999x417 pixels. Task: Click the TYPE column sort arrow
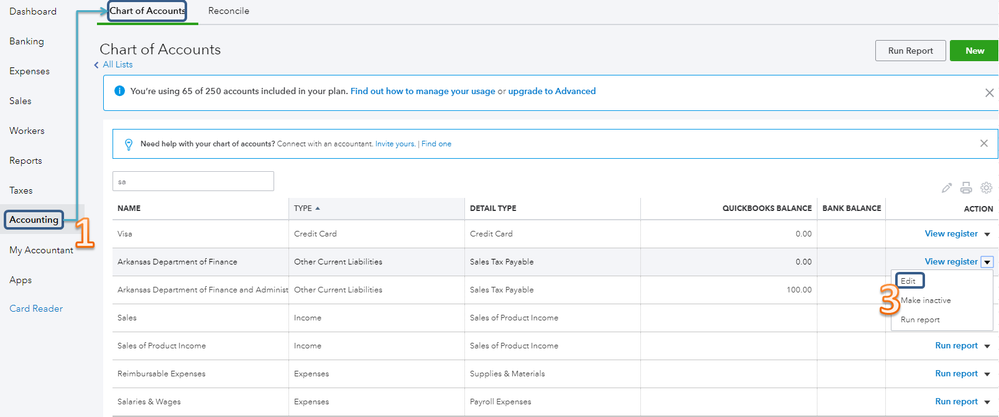click(x=317, y=208)
